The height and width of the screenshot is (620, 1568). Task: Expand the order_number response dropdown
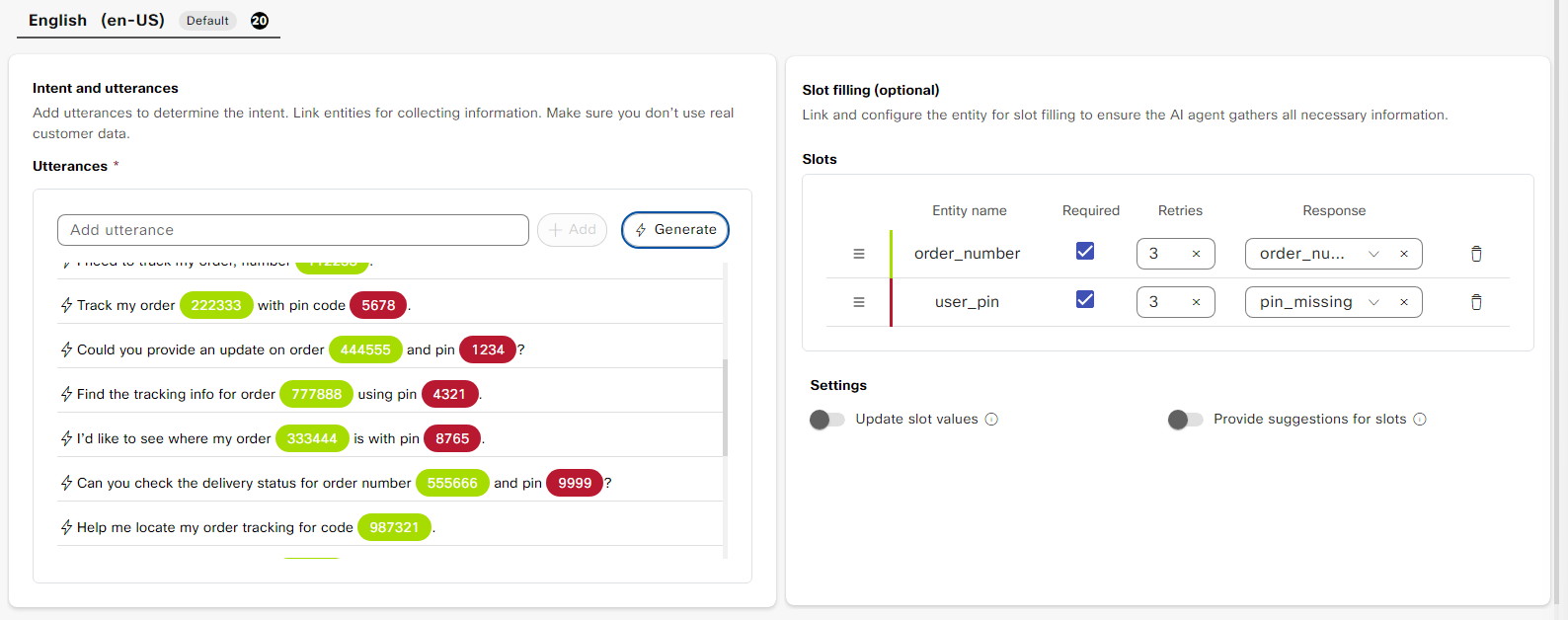coord(1373,254)
